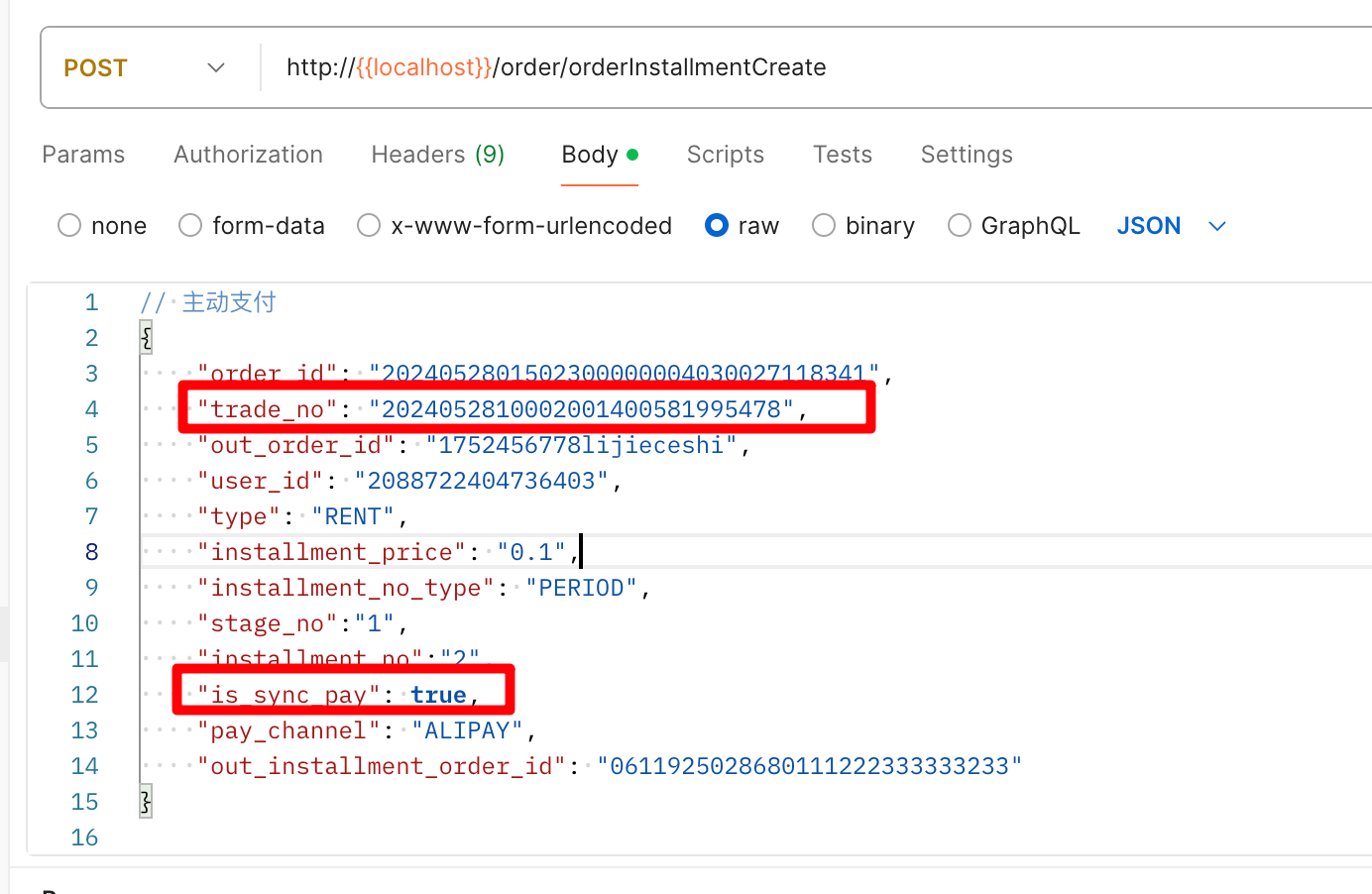
Task: Click the order_id value on line 3
Action: (624, 374)
